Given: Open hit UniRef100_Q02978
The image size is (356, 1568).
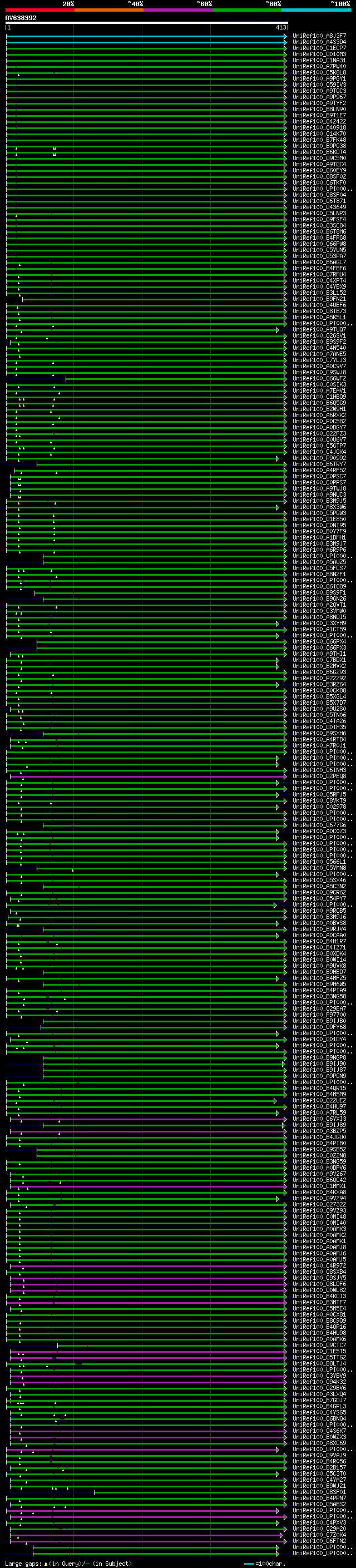Looking at the screenshot, I should click(319, 807).
